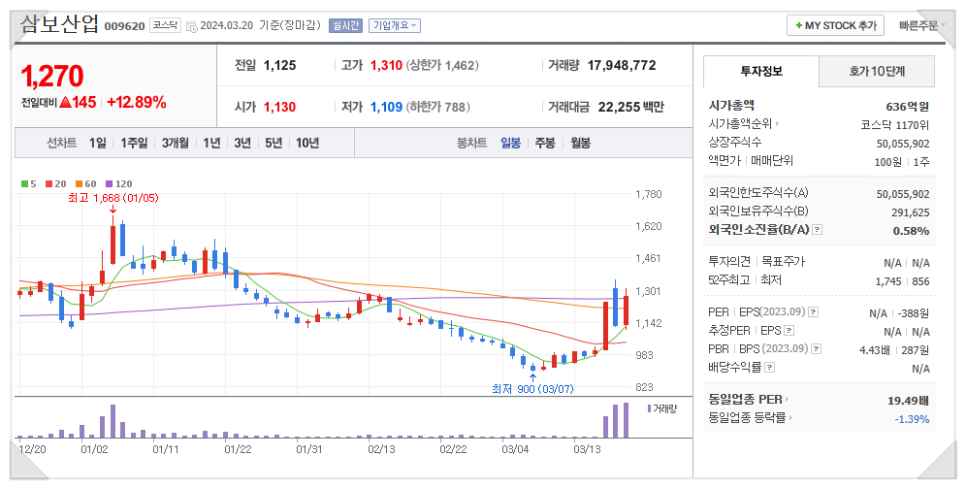Click the 외국인소진율 value 0.58%
Screen dimensions: 966x489
click(x=911, y=231)
